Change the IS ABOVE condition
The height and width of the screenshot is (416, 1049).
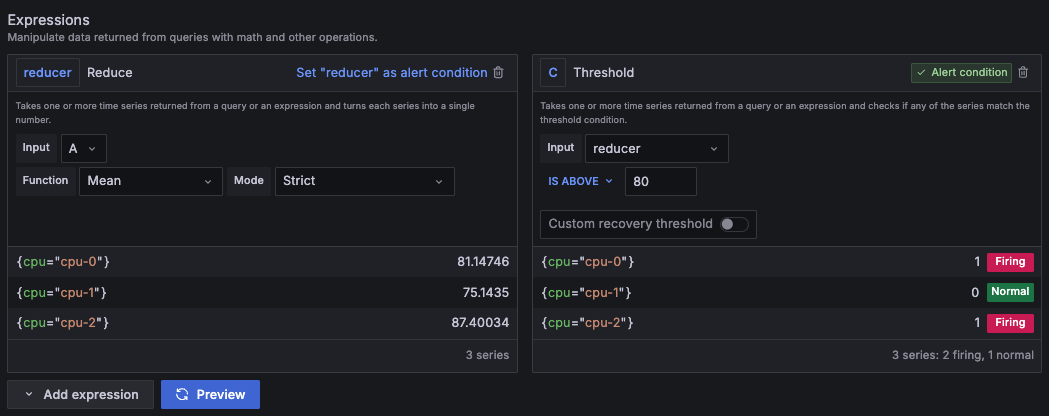(579, 181)
